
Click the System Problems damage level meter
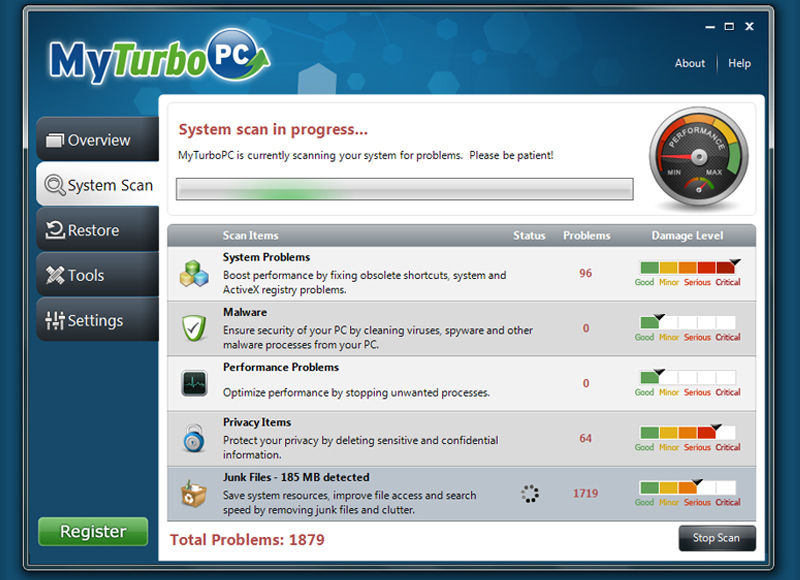688,267
